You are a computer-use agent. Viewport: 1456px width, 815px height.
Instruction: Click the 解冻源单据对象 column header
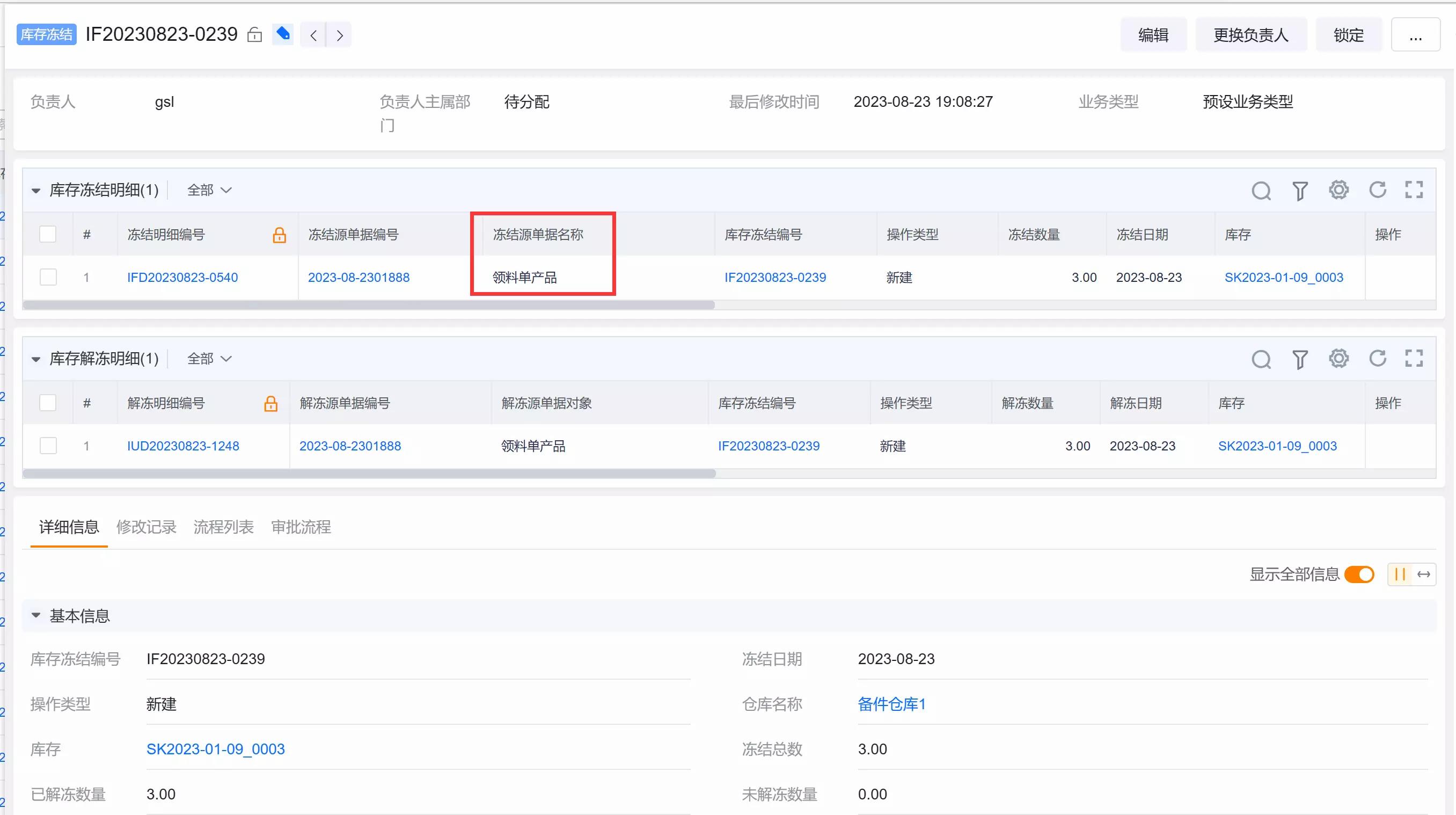(546, 403)
